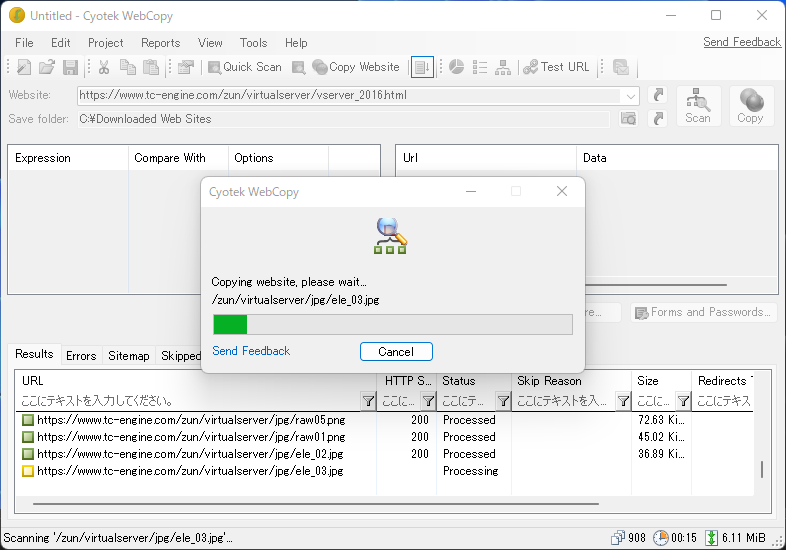
Task: Click the URL column filter text box
Action: (x=190, y=401)
